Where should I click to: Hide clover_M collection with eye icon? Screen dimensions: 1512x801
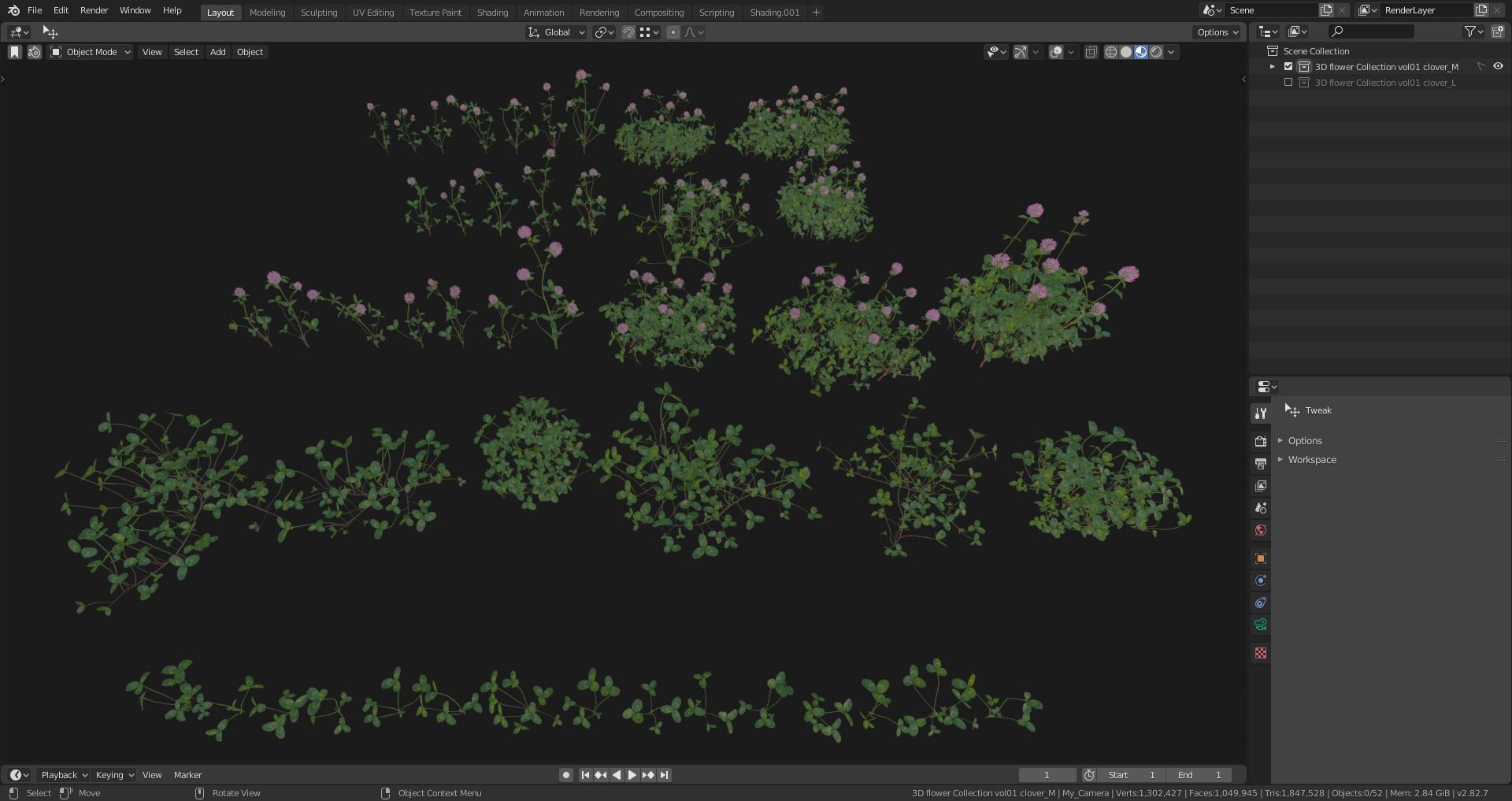click(x=1498, y=67)
